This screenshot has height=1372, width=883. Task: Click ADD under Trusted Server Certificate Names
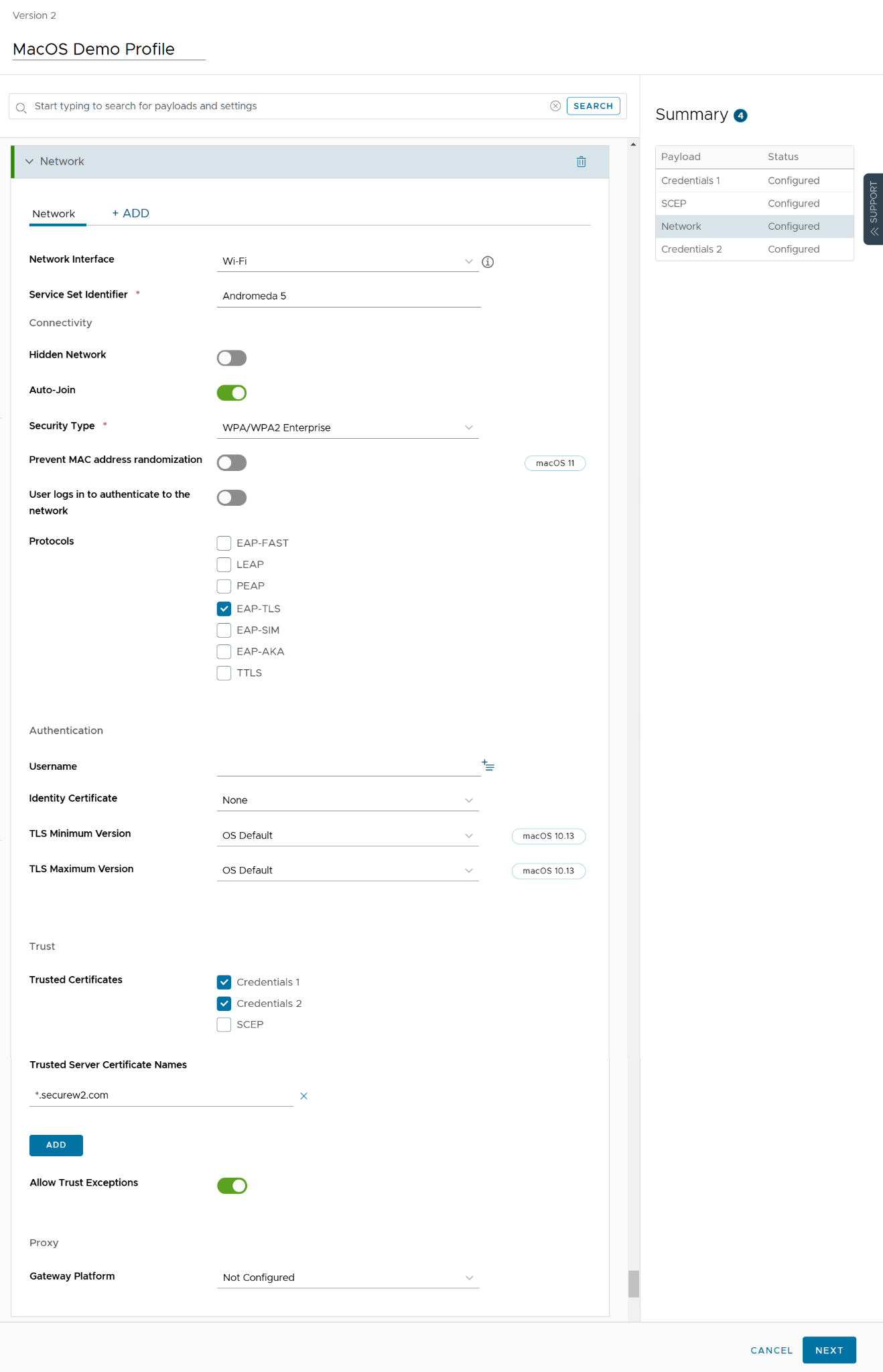(56, 1146)
